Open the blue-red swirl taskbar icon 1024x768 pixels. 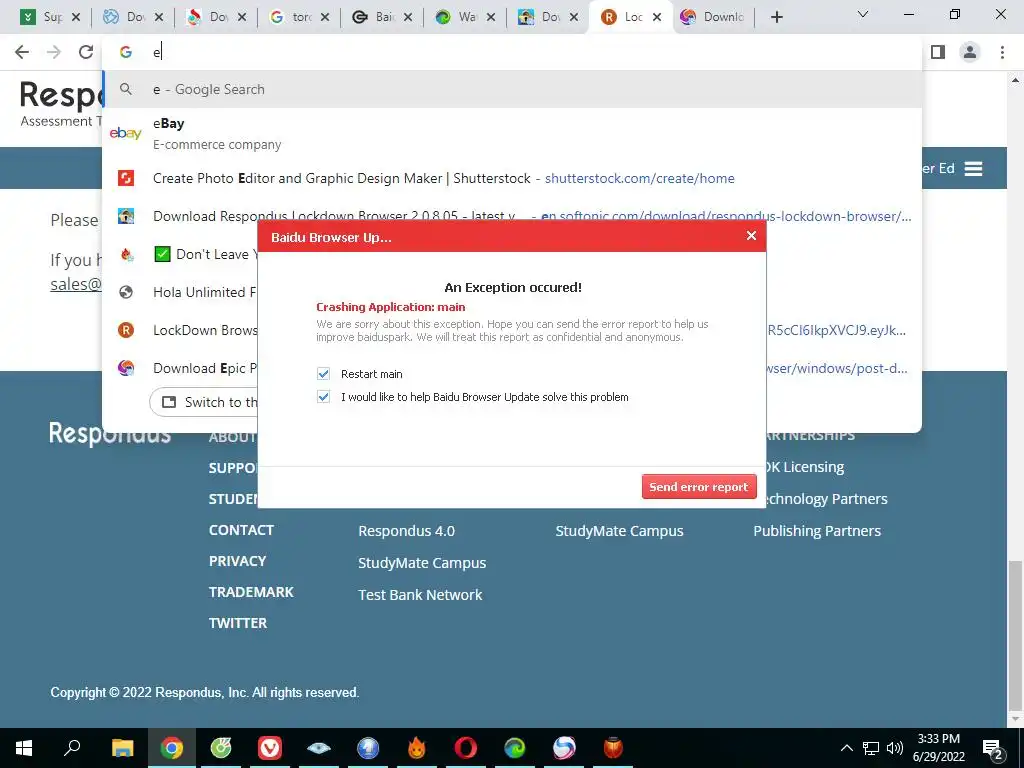pos(564,748)
